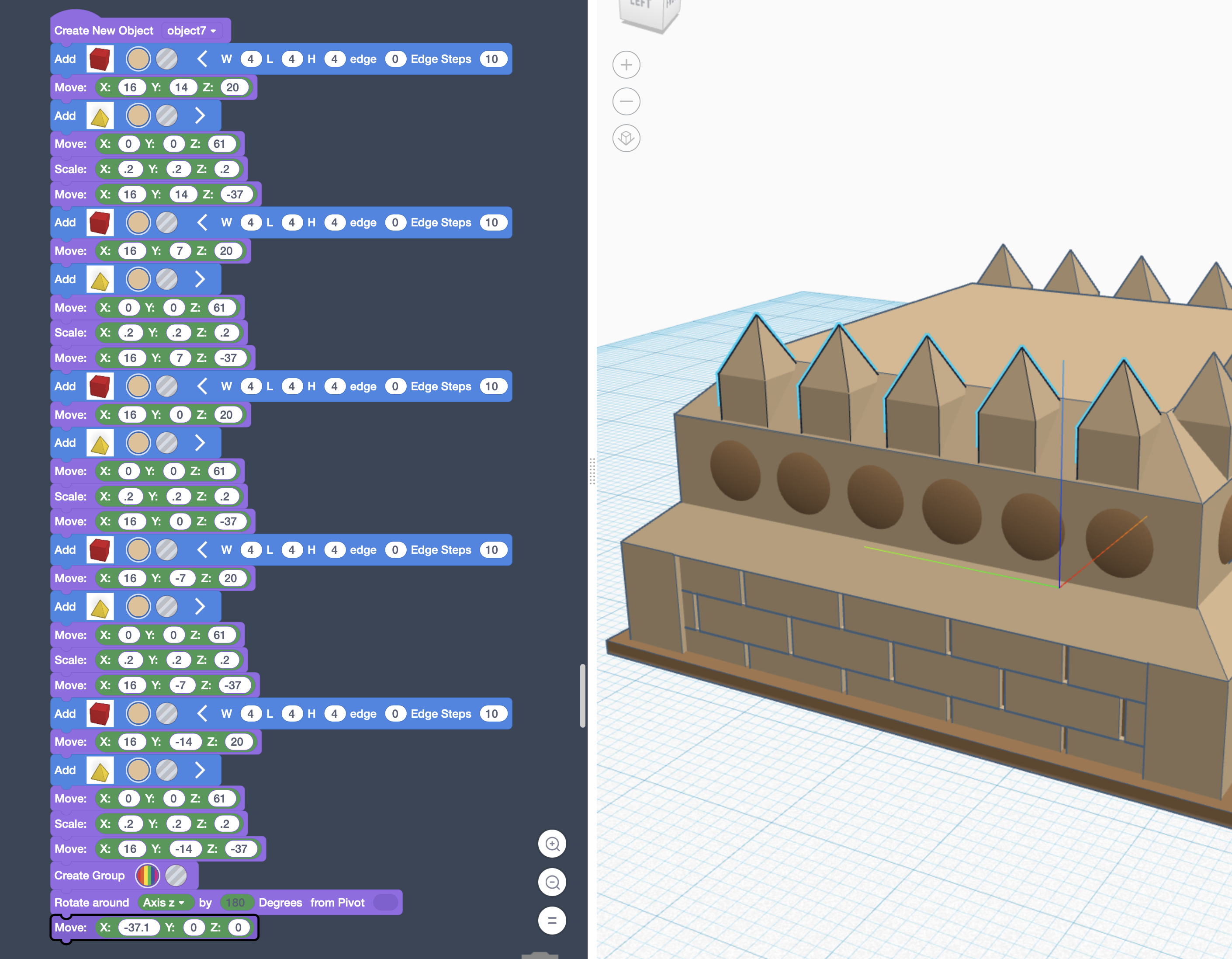Click the red cube icon in first Add block
The image size is (1232, 959).
(100, 59)
